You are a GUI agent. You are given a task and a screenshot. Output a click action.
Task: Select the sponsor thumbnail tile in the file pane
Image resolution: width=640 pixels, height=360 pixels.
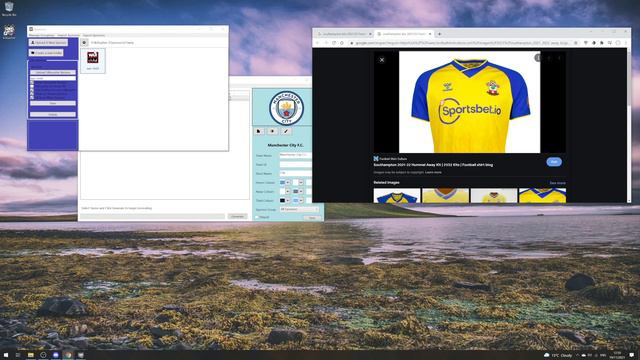[x=93, y=61]
